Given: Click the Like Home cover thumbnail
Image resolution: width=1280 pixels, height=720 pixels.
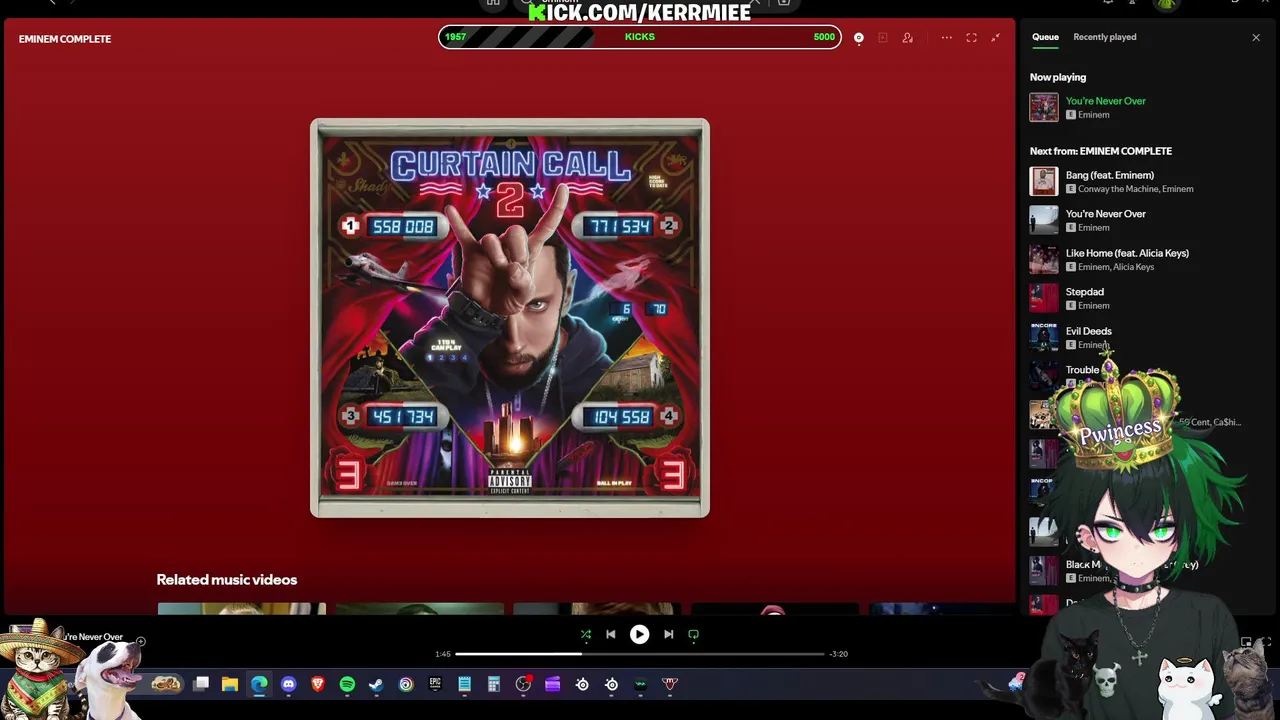Looking at the screenshot, I should [x=1044, y=259].
